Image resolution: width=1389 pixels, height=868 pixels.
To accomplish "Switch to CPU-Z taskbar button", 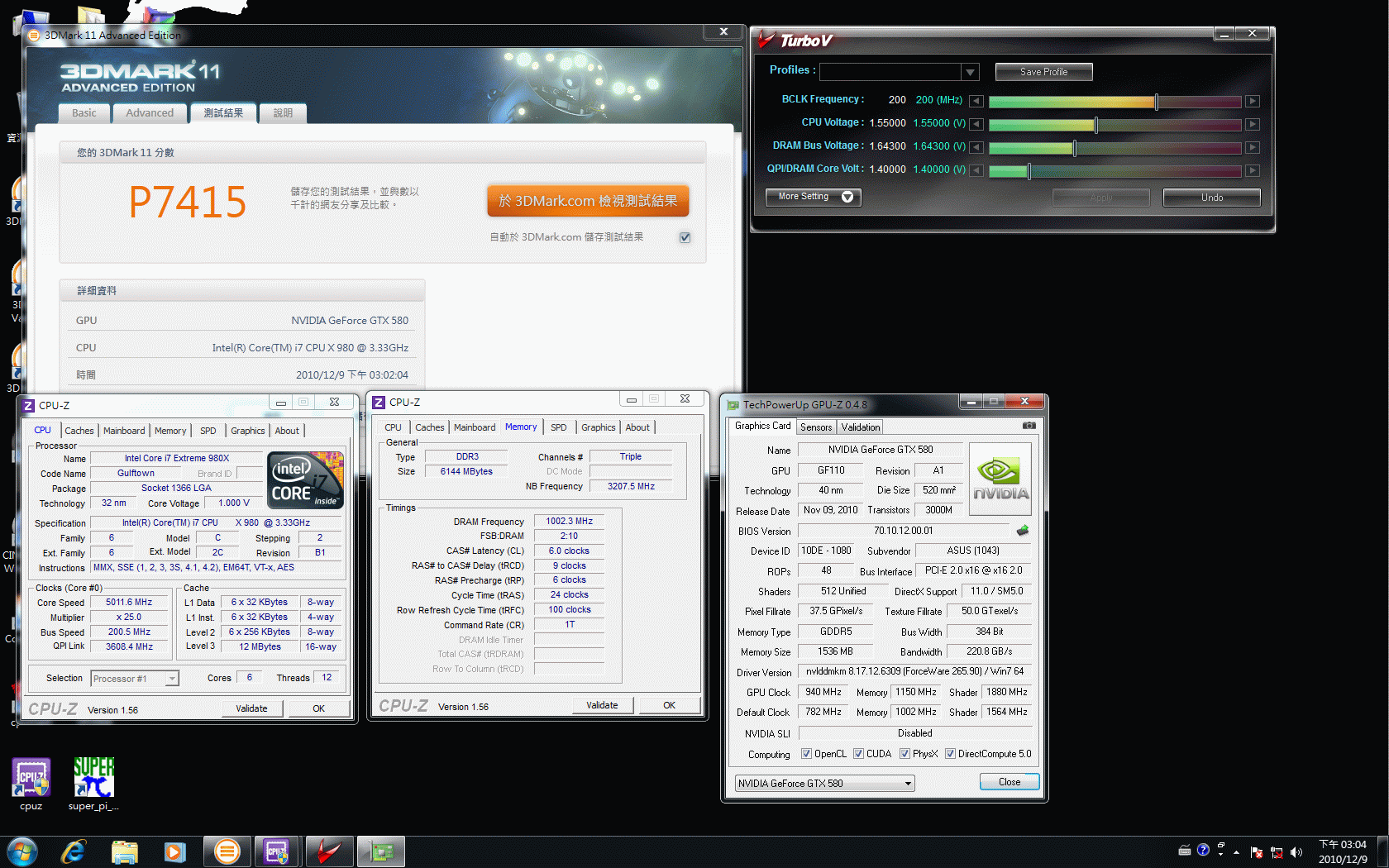I will point(277,851).
